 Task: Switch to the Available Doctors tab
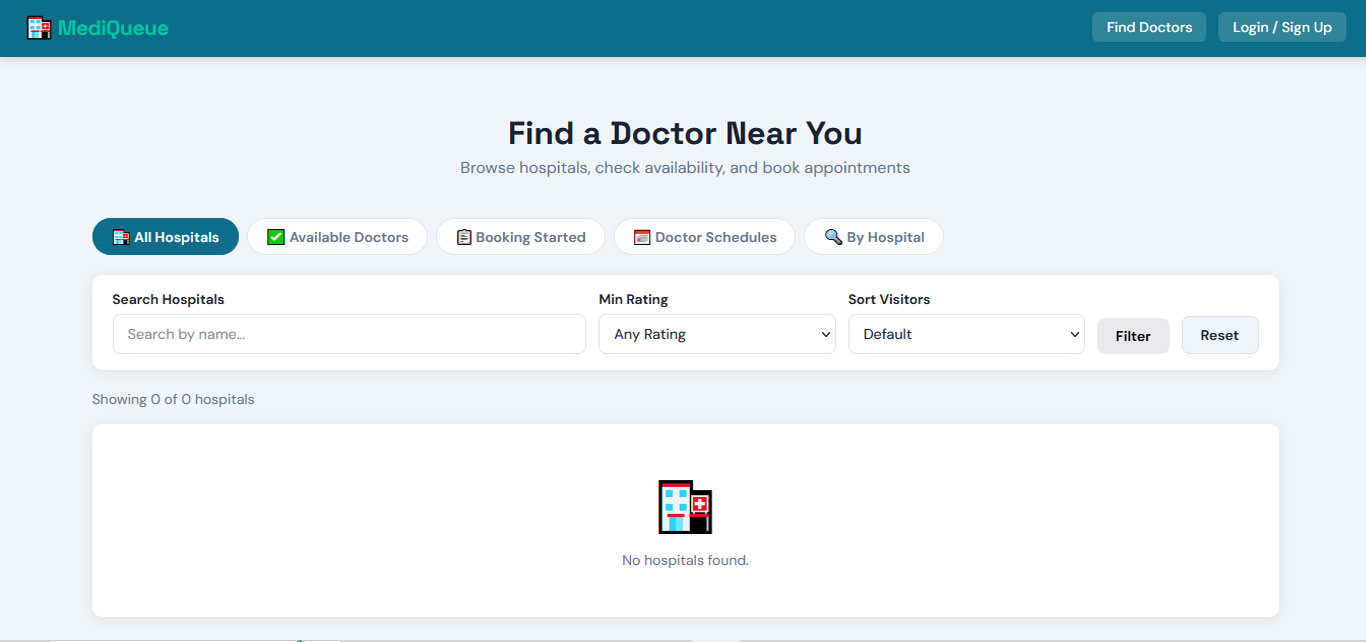[x=337, y=237]
